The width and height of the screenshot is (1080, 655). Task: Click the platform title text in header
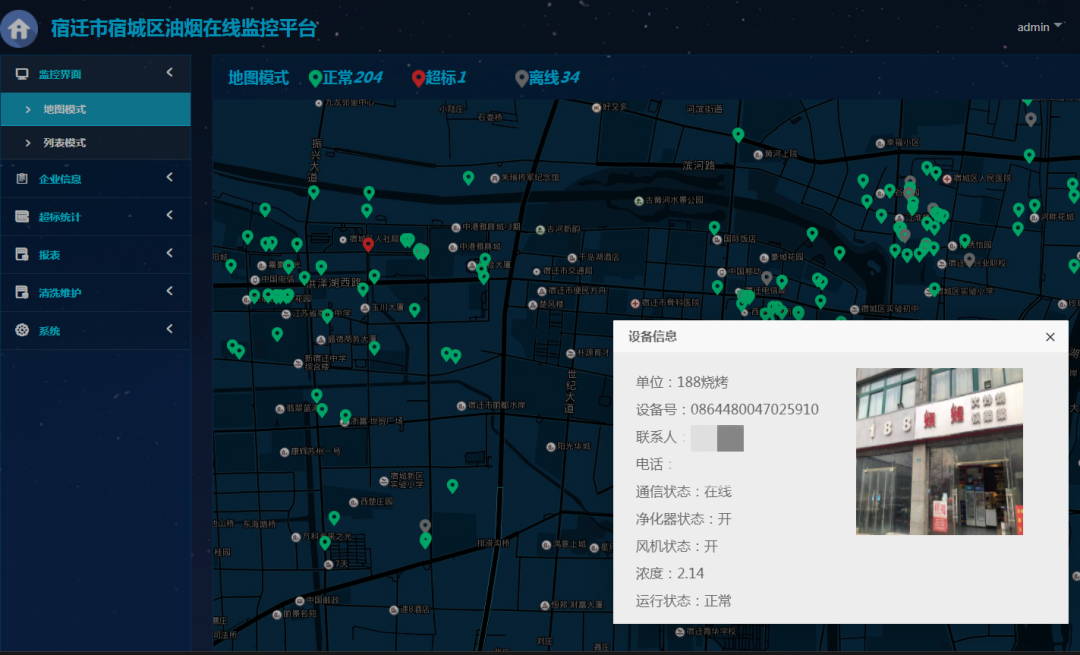pos(184,28)
